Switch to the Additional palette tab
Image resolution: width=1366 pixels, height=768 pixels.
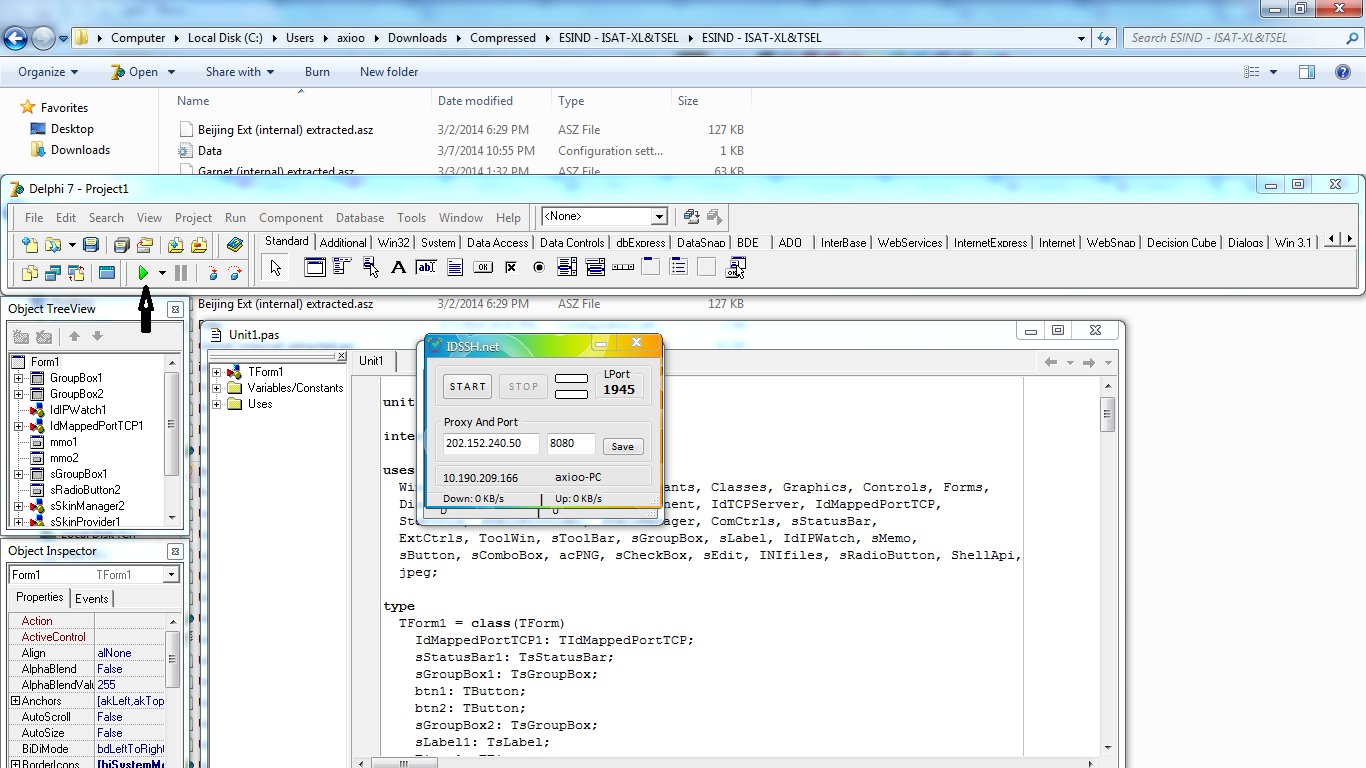click(x=343, y=242)
